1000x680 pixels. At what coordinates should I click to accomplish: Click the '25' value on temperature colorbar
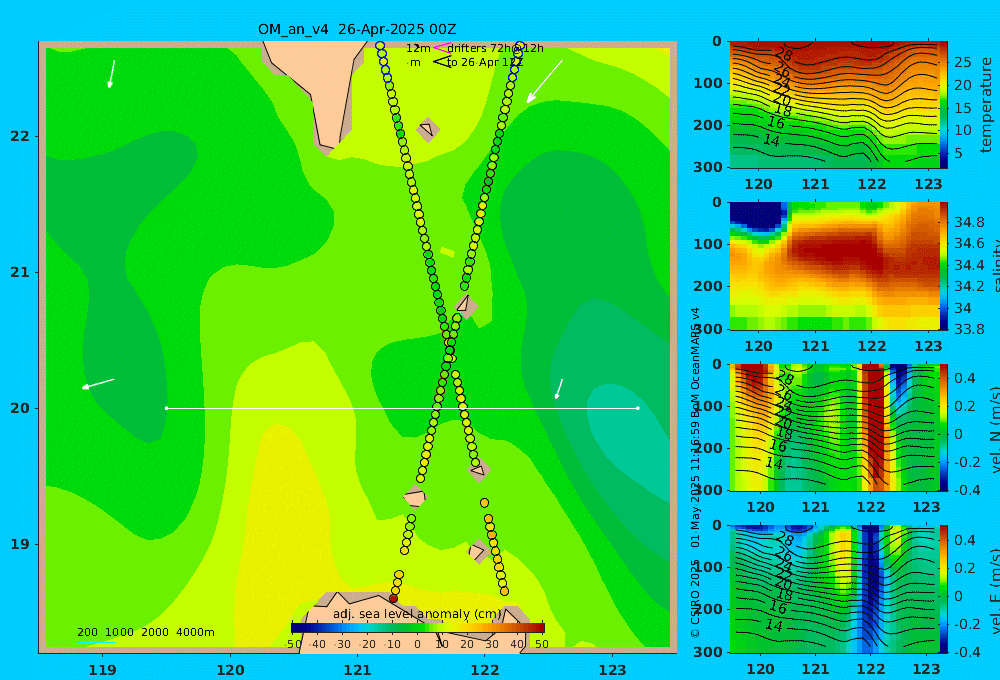963,62
